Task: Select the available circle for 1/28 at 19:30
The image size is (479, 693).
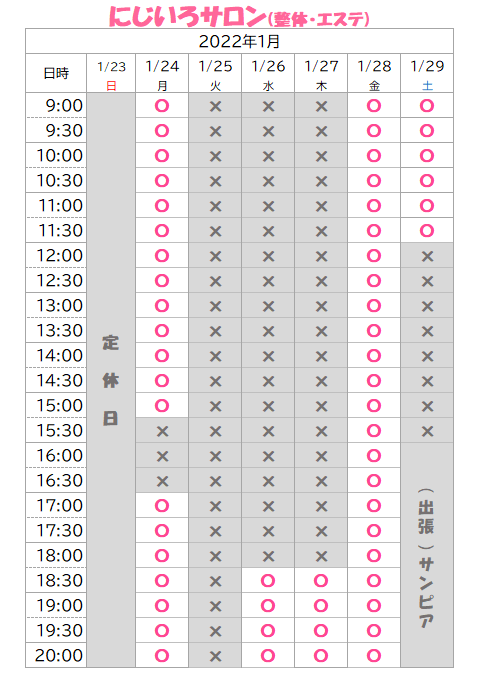Action: click(x=374, y=631)
